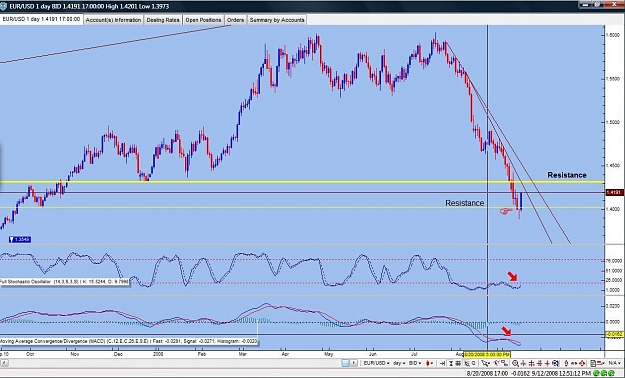Click the upper Resistance label on chart

click(567, 175)
